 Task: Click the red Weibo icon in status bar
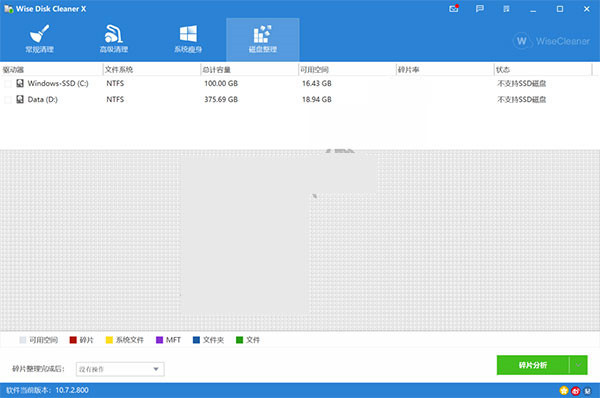click(576, 391)
